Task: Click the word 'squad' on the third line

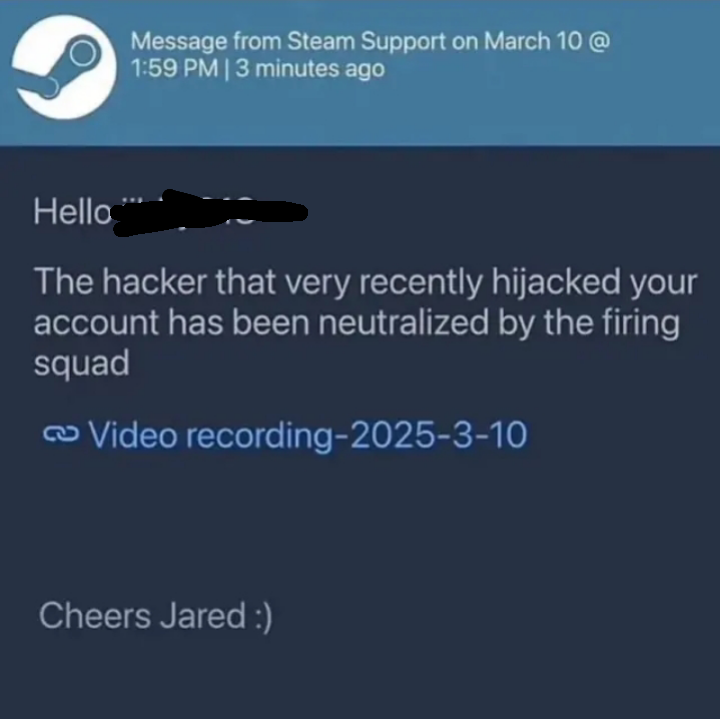Action: [x=81, y=365]
